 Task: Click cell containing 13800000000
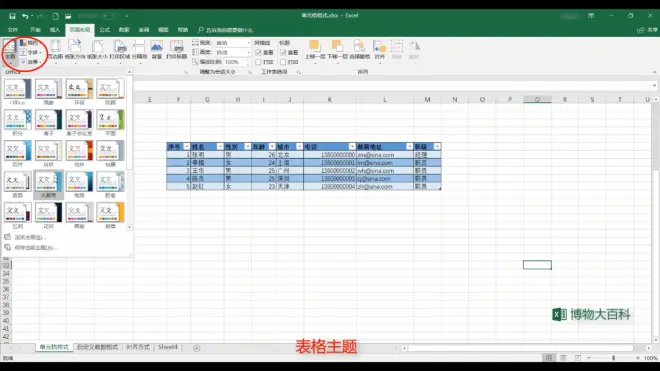tap(330, 155)
